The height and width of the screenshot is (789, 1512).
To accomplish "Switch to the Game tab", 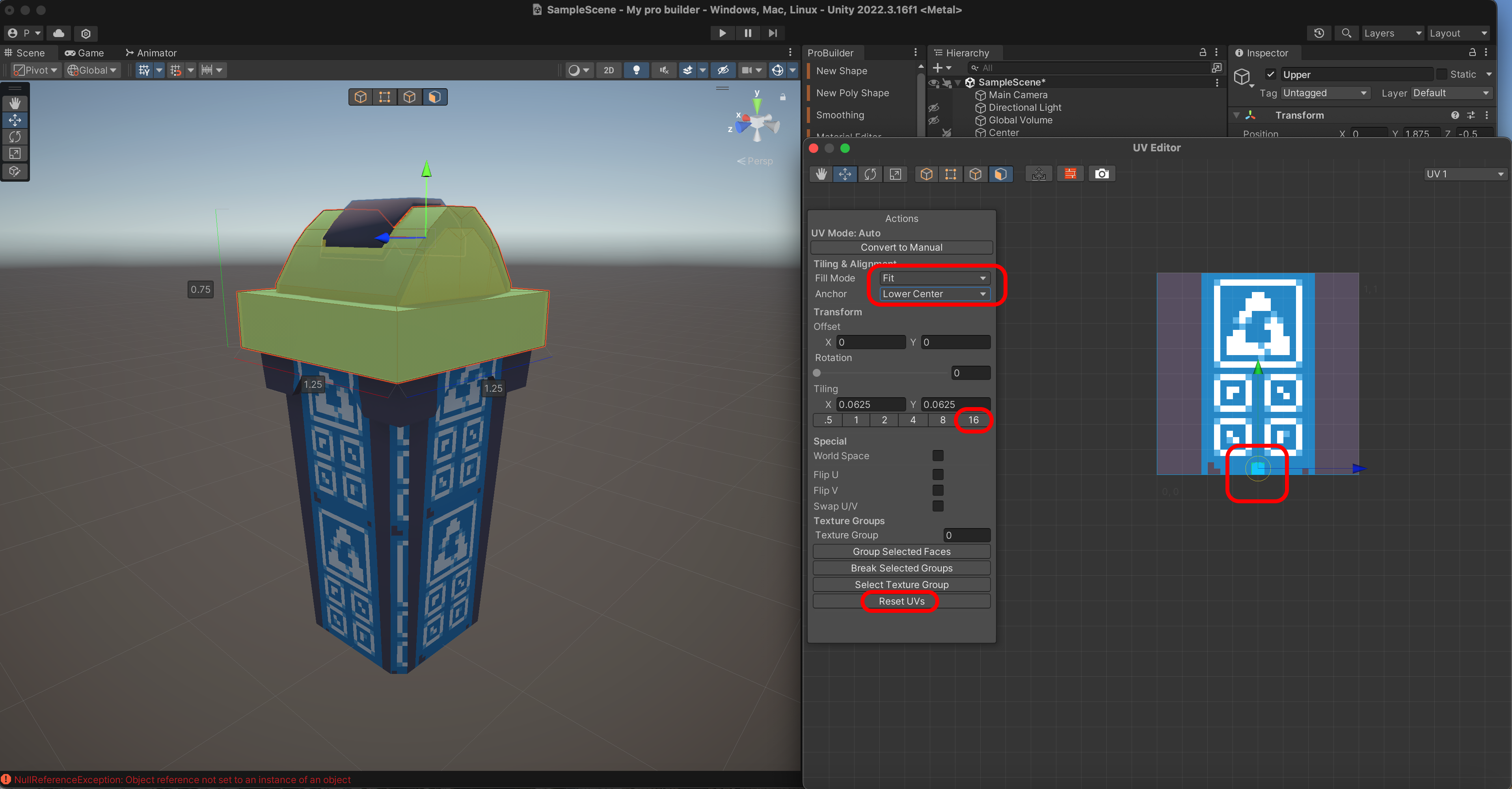I will click(84, 53).
